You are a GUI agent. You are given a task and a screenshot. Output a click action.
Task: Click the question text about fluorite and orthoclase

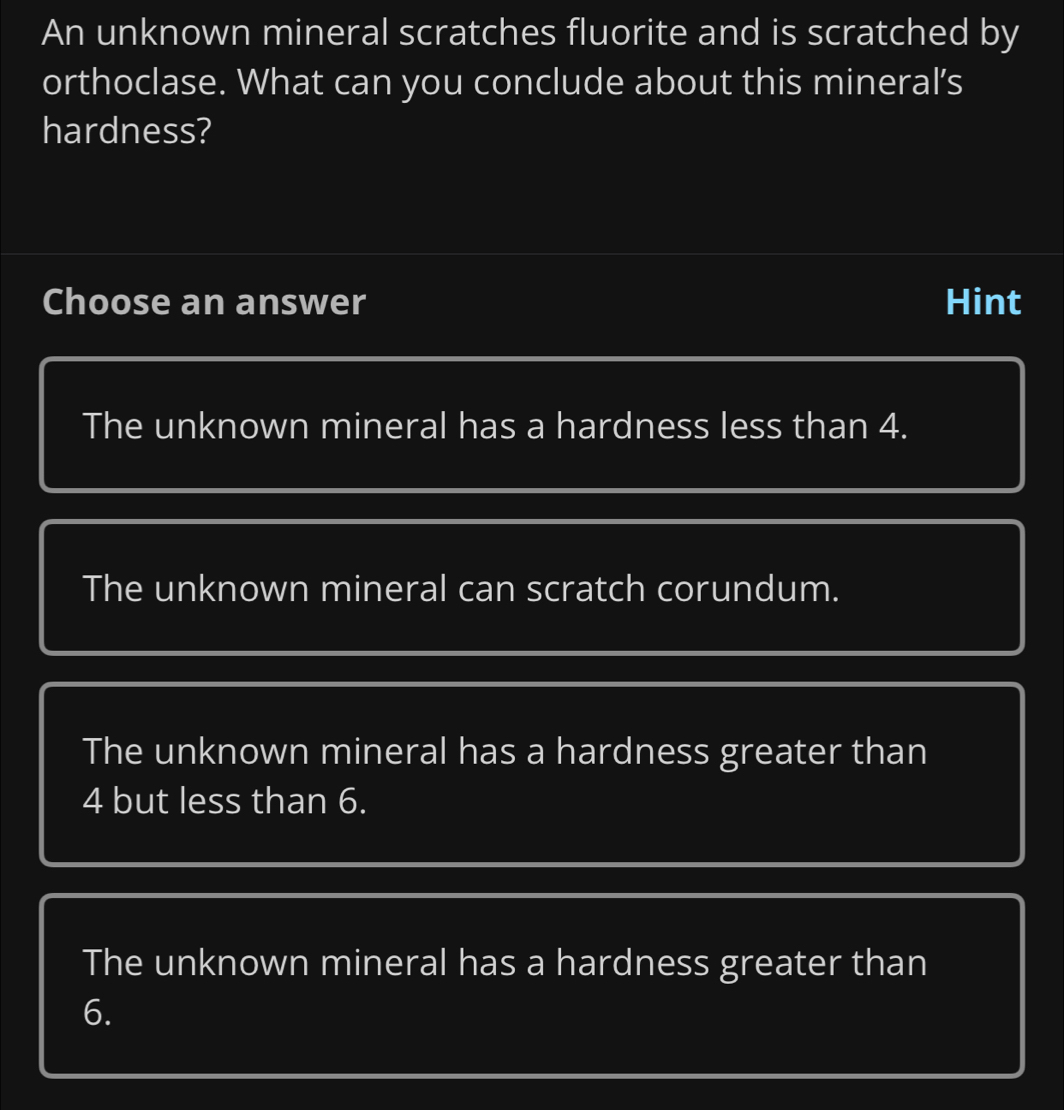(531, 82)
